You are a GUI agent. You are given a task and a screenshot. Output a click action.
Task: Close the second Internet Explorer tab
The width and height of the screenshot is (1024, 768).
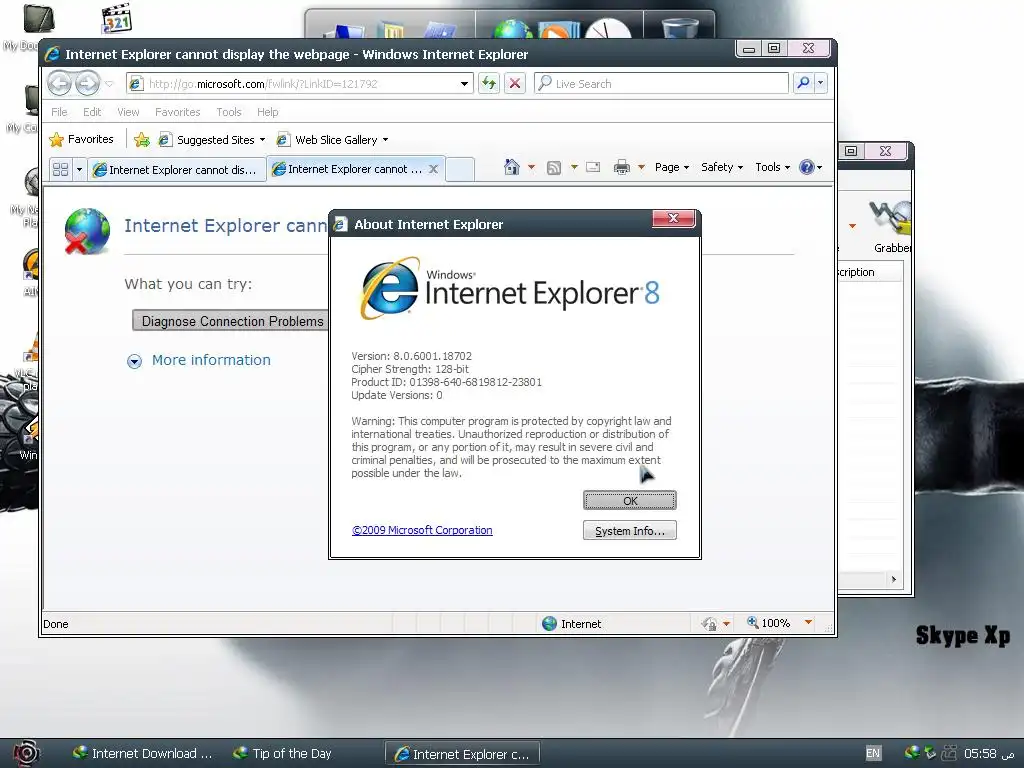pyautogui.click(x=433, y=169)
